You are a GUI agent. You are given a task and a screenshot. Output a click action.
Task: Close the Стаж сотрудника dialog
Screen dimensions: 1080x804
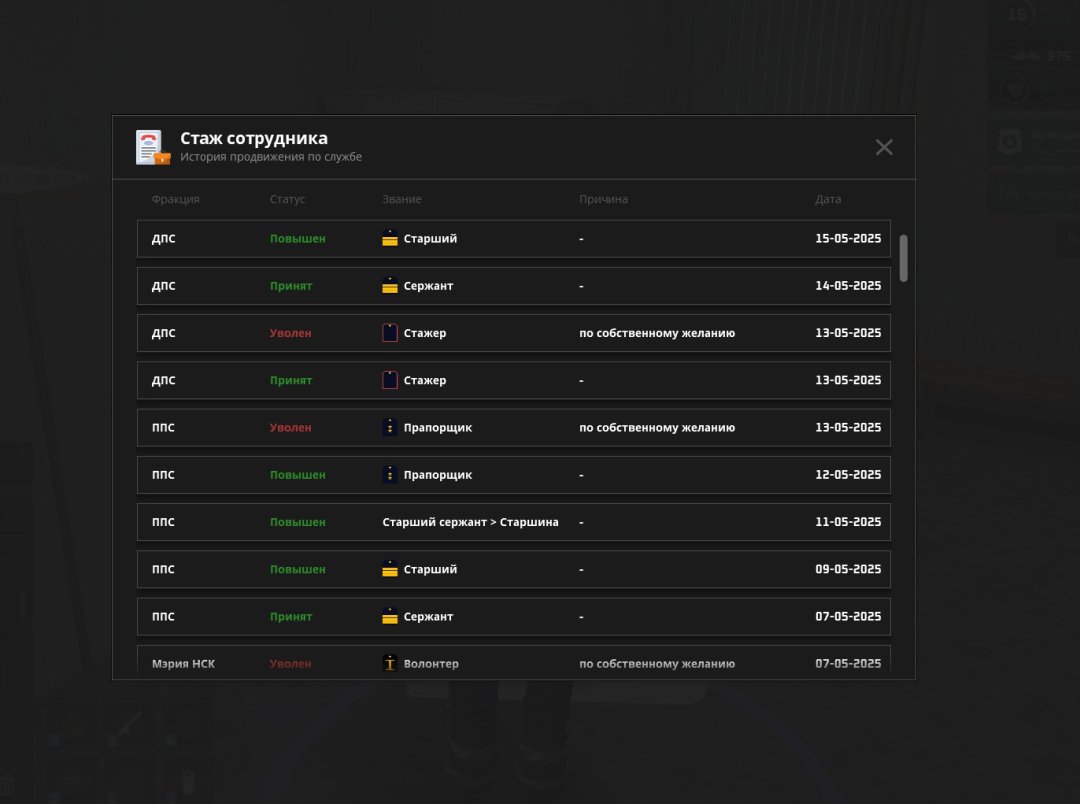[884, 147]
